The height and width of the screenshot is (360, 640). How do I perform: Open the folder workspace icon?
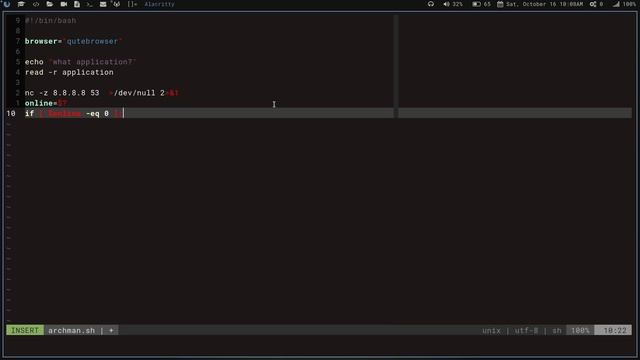tap(50, 4)
